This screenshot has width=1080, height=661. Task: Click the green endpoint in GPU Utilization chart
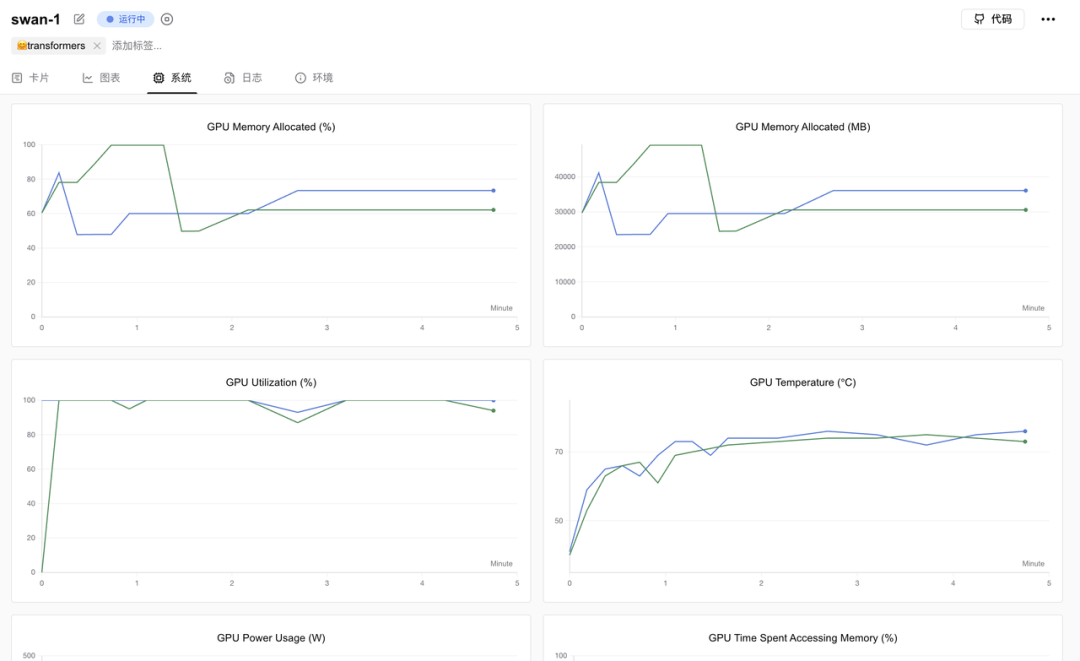coord(493,411)
